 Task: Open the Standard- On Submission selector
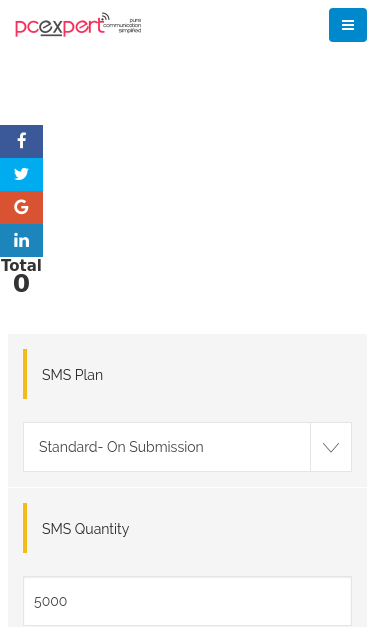tap(187, 447)
